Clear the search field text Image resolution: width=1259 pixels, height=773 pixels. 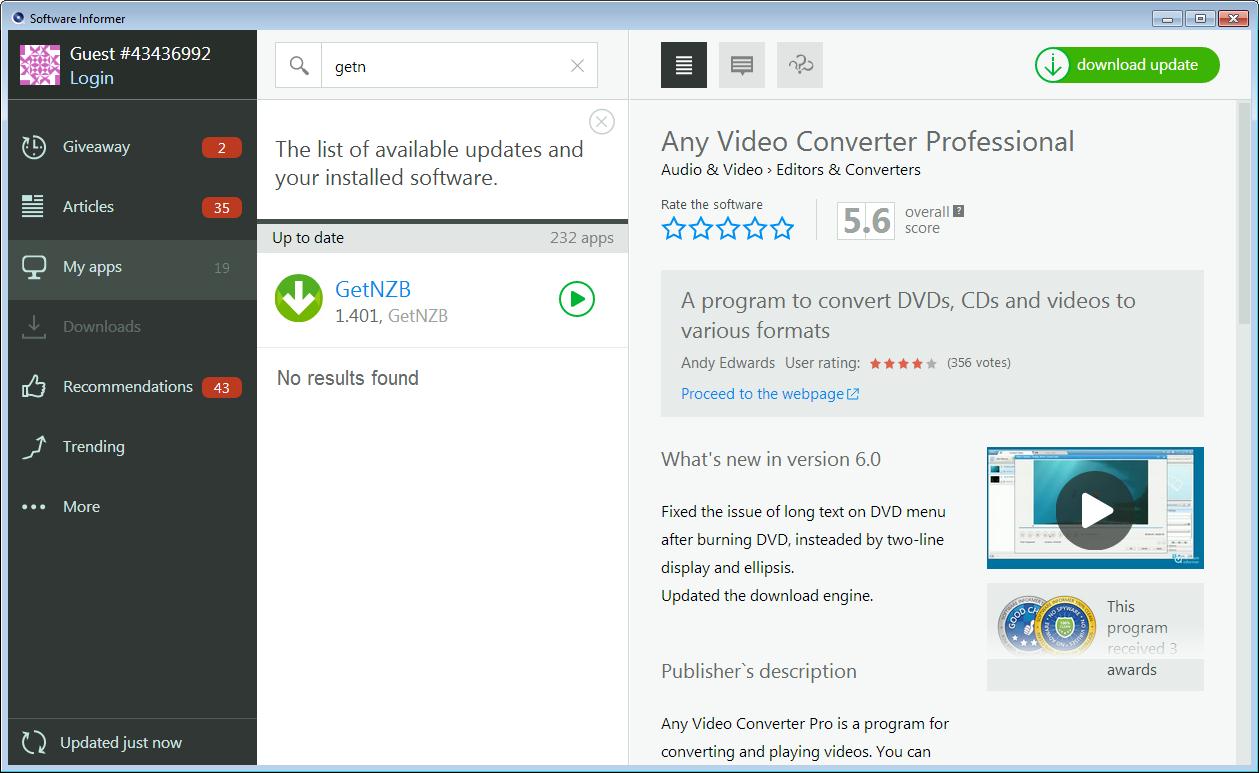577,66
